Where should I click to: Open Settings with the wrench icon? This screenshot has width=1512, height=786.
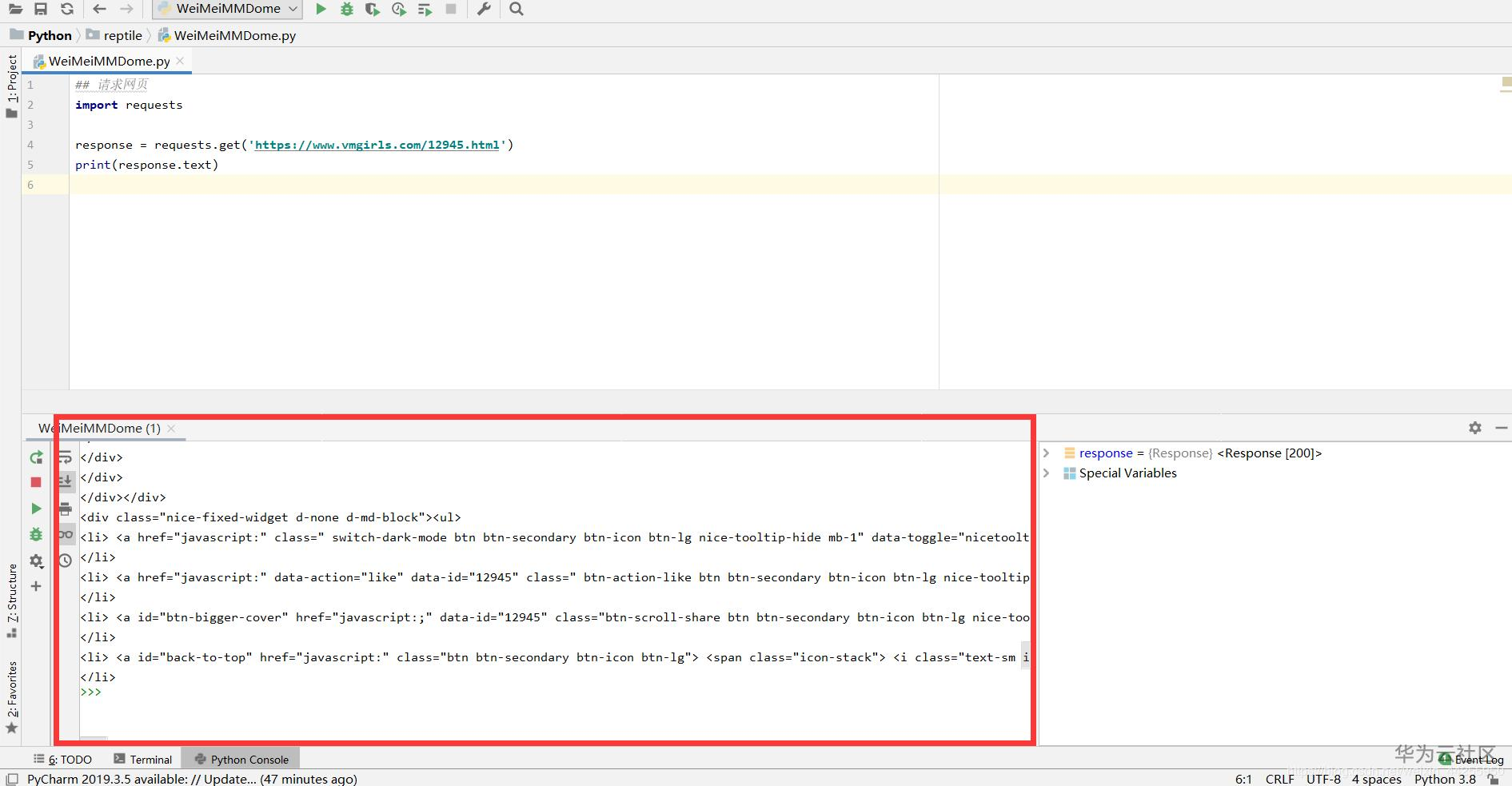(484, 9)
